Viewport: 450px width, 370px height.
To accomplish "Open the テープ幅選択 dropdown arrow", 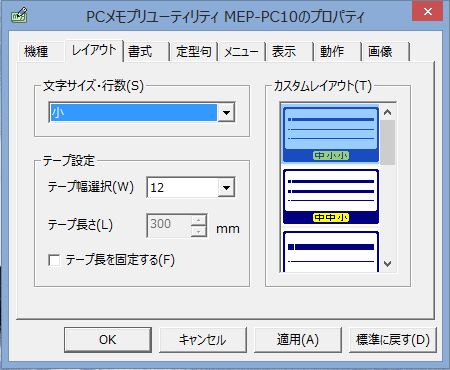I will point(226,188).
